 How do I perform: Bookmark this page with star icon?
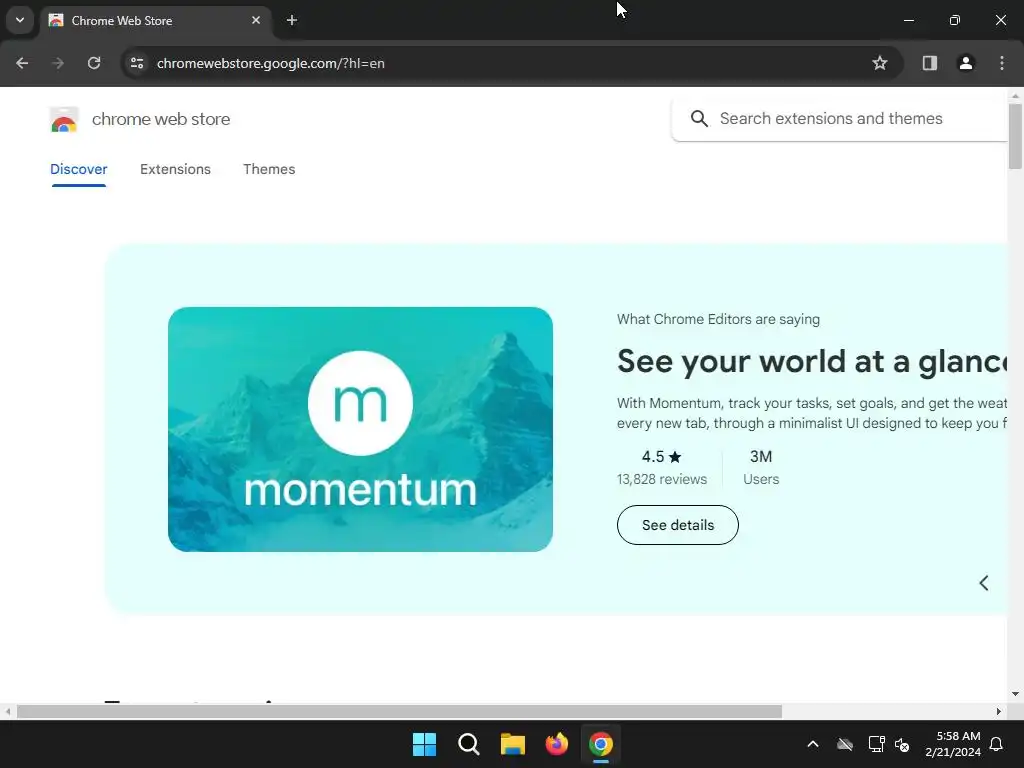[880, 63]
